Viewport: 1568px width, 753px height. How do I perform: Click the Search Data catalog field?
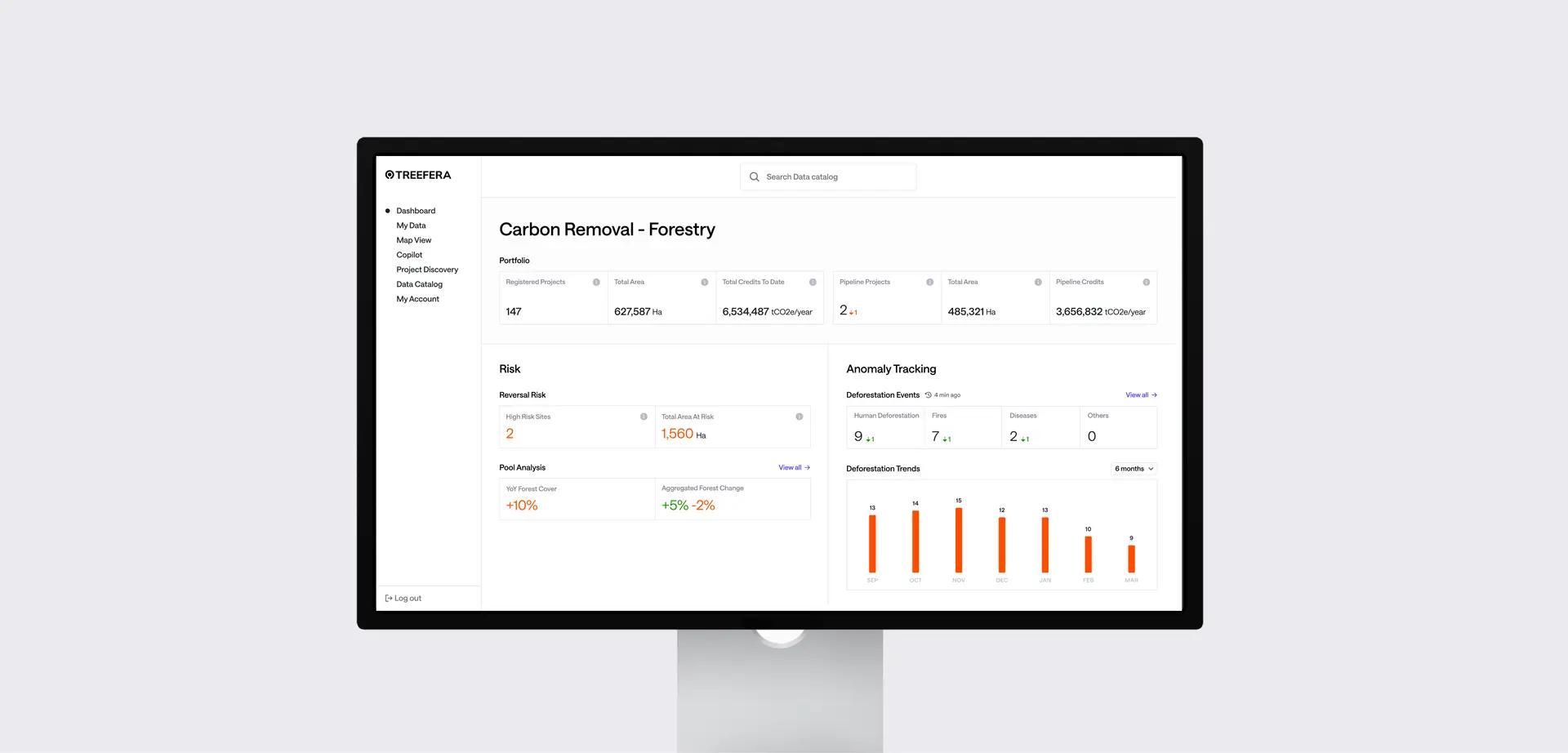click(x=828, y=177)
